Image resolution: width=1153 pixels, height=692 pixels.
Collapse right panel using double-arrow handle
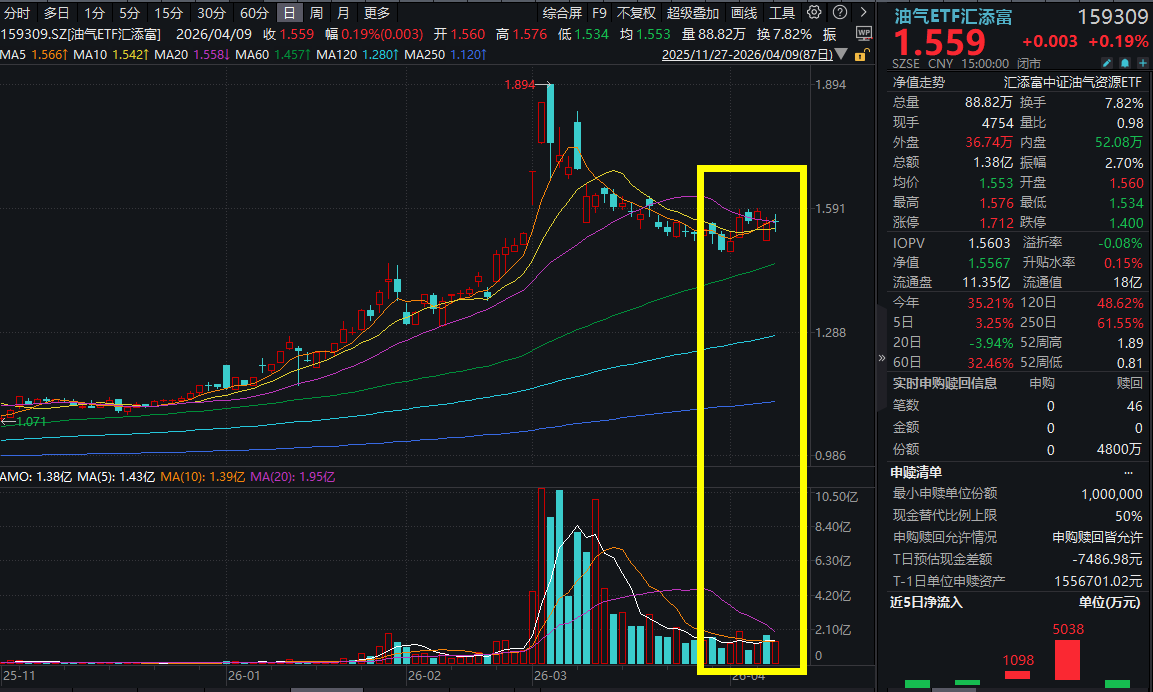881,358
